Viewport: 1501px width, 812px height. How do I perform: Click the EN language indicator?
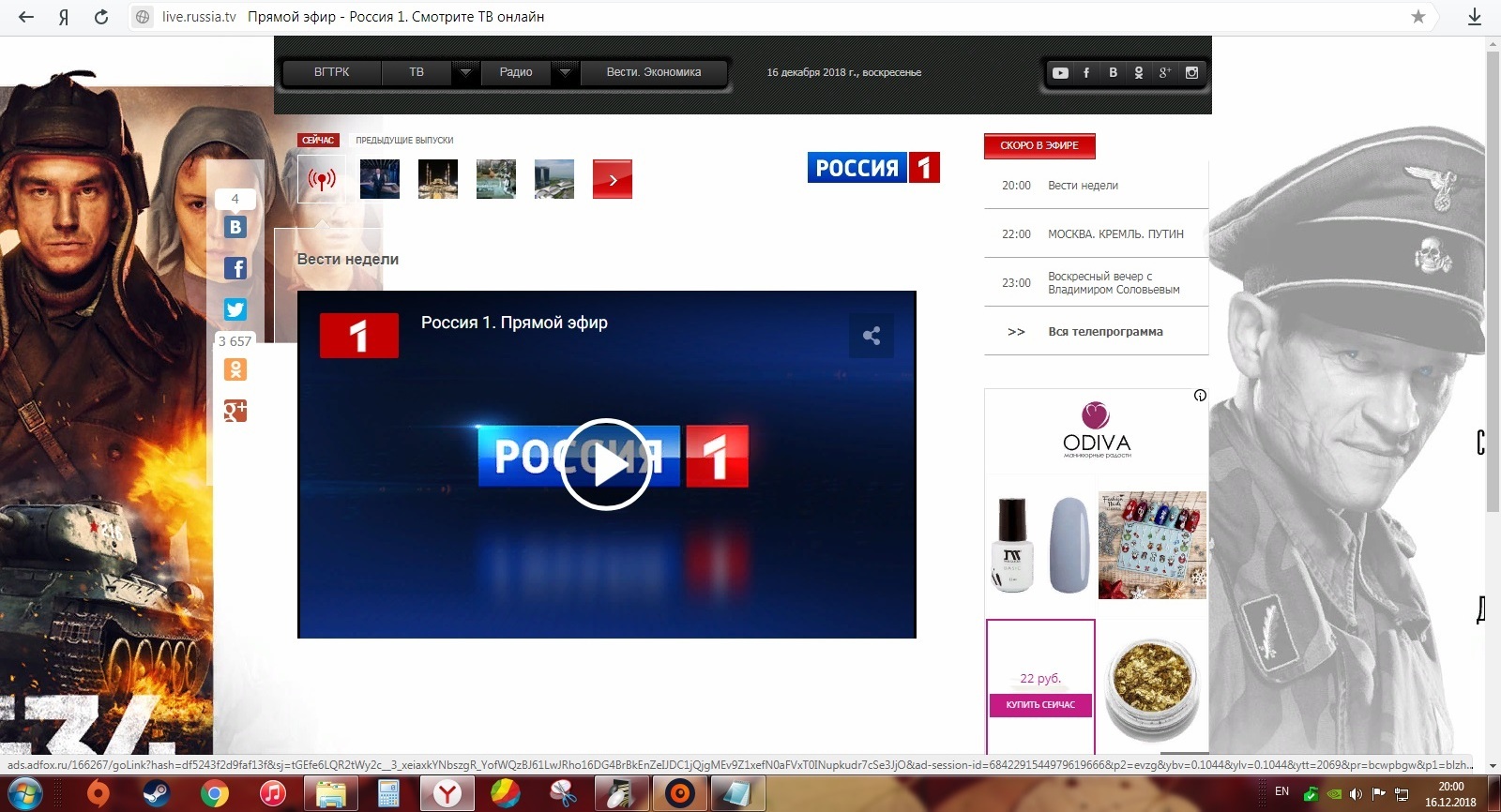(1282, 791)
